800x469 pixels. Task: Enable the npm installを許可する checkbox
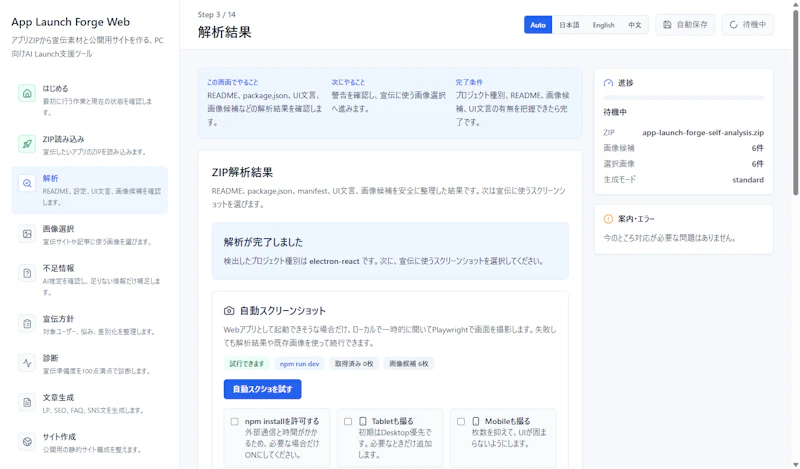(x=234, y=422)
